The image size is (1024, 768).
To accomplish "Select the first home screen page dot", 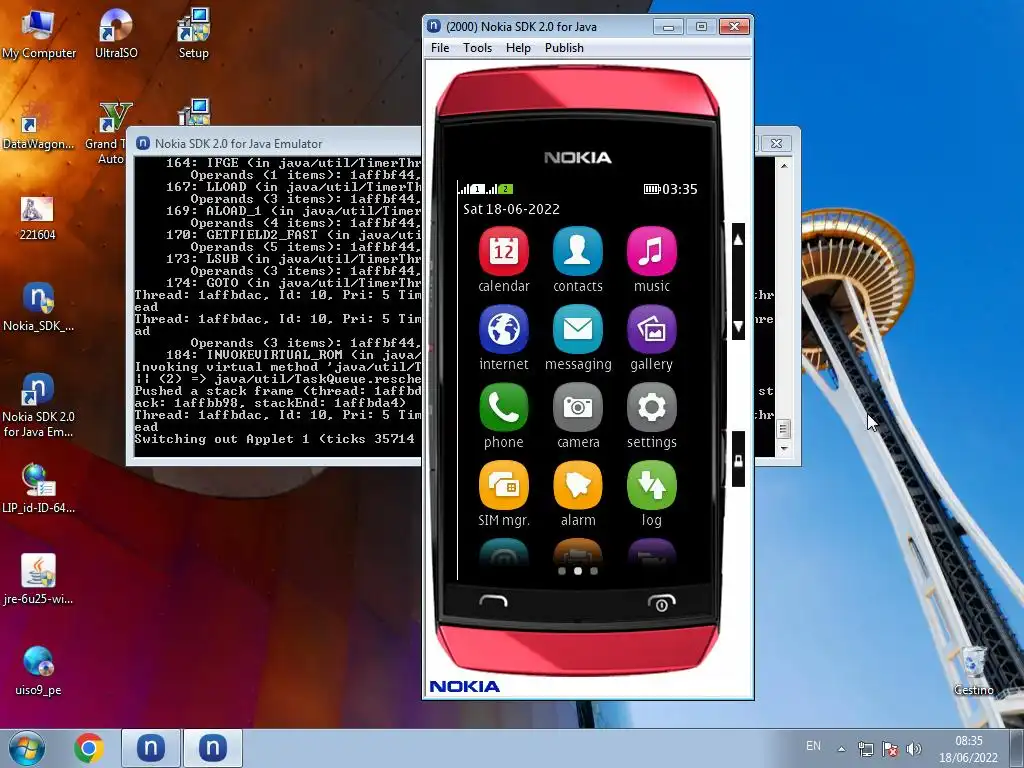I will (562, 571).
